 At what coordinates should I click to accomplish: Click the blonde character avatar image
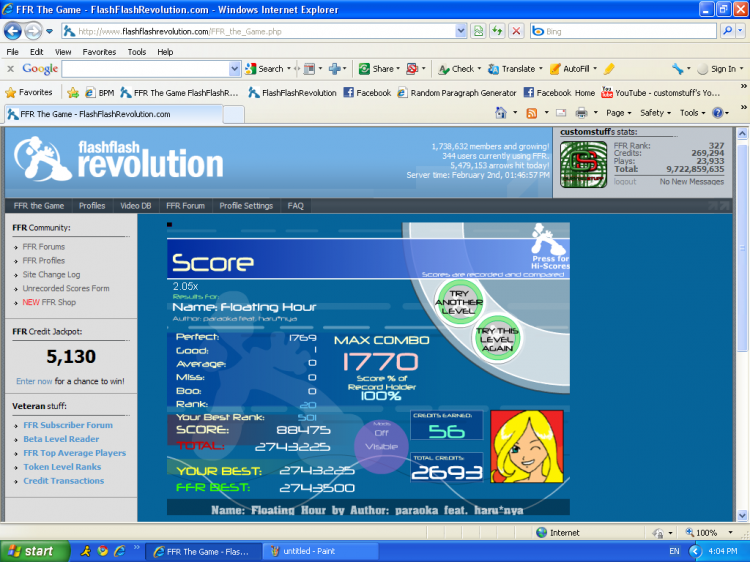[525, 448]
